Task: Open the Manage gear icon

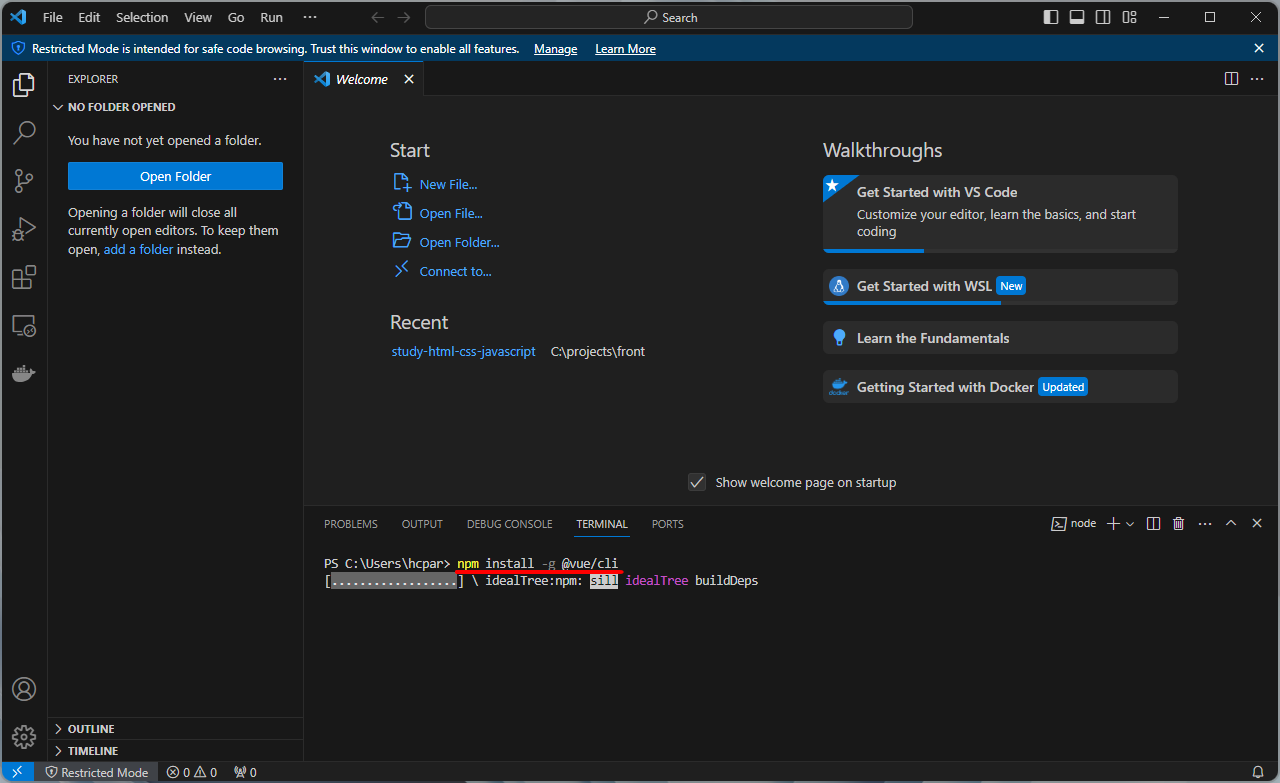Action: coord(24,737)
